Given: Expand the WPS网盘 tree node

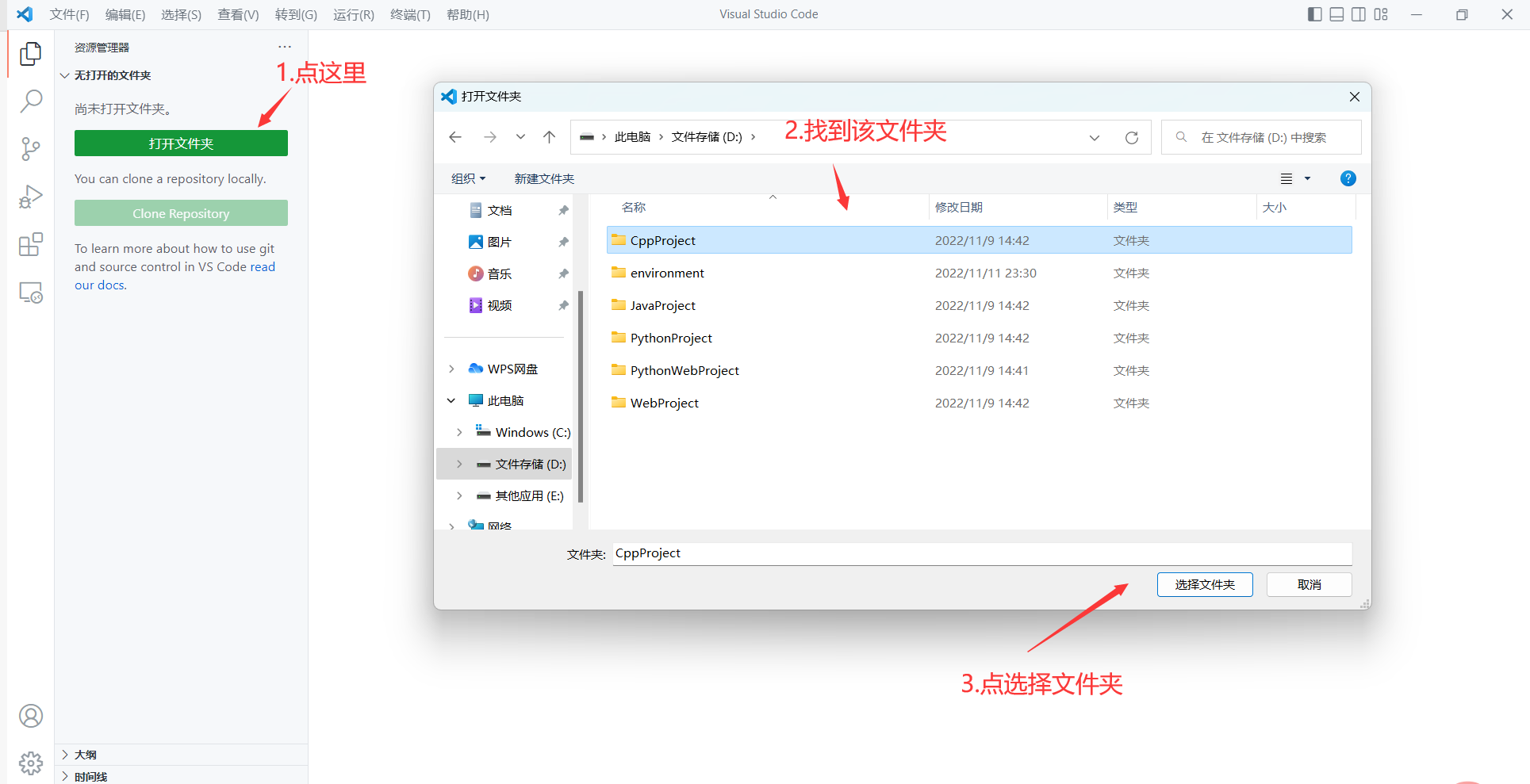Looking at the screenshot, I should pyautogui.click(x=451, y=369).
